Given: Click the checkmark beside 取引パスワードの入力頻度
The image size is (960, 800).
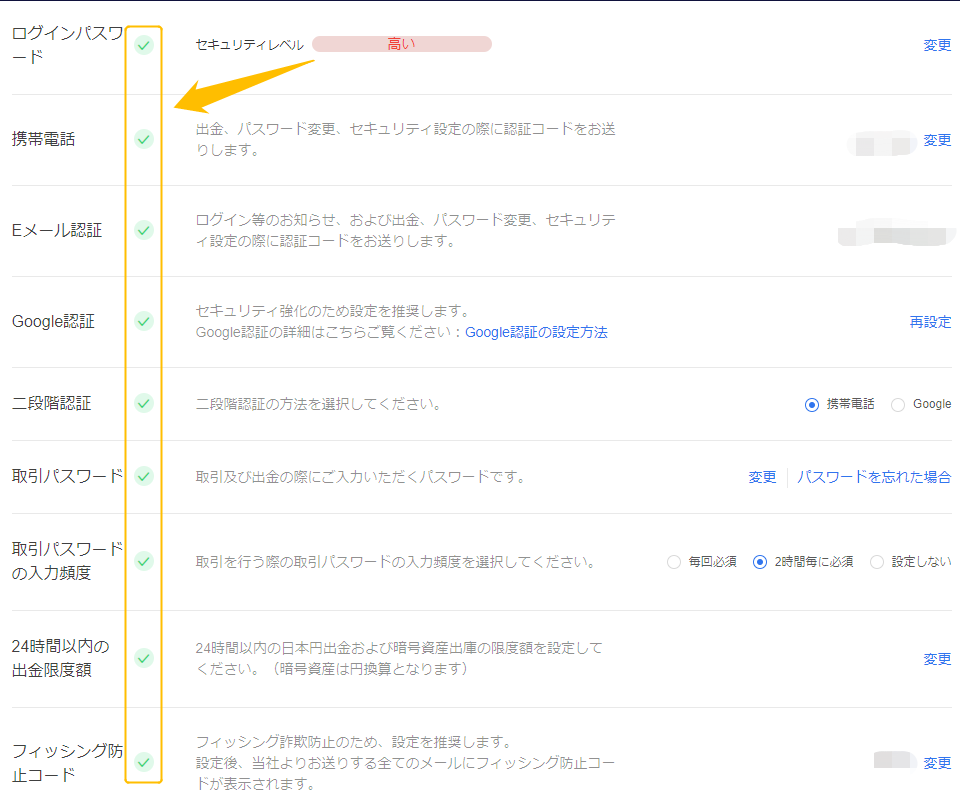Looking at the screenshot, I should [x=144, y=561].
